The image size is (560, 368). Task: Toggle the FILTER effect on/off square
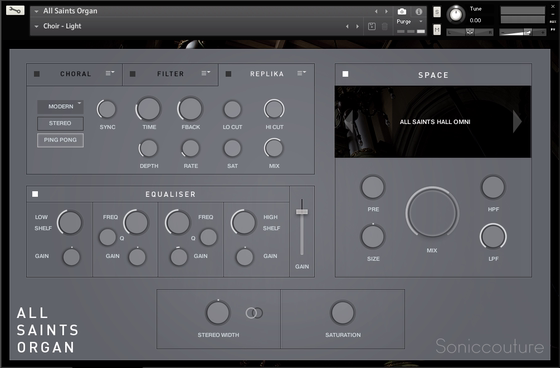(132, 74)
